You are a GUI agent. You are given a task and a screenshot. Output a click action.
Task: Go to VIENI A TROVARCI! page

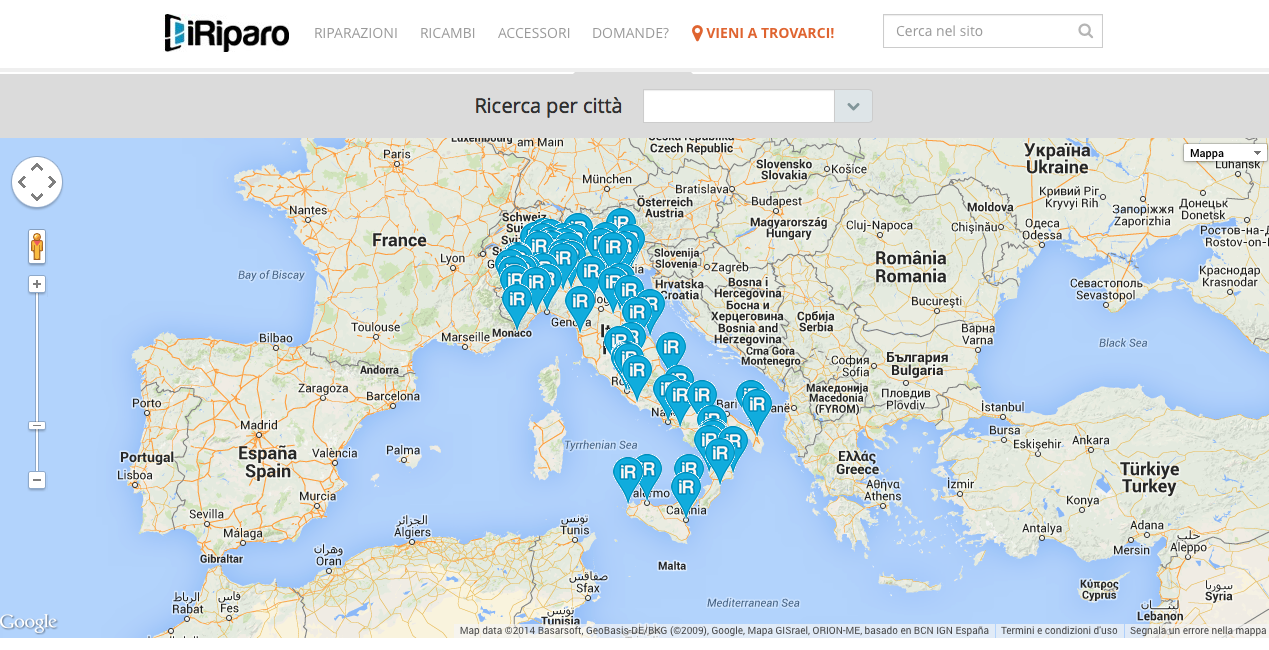[x=763, y=33]
